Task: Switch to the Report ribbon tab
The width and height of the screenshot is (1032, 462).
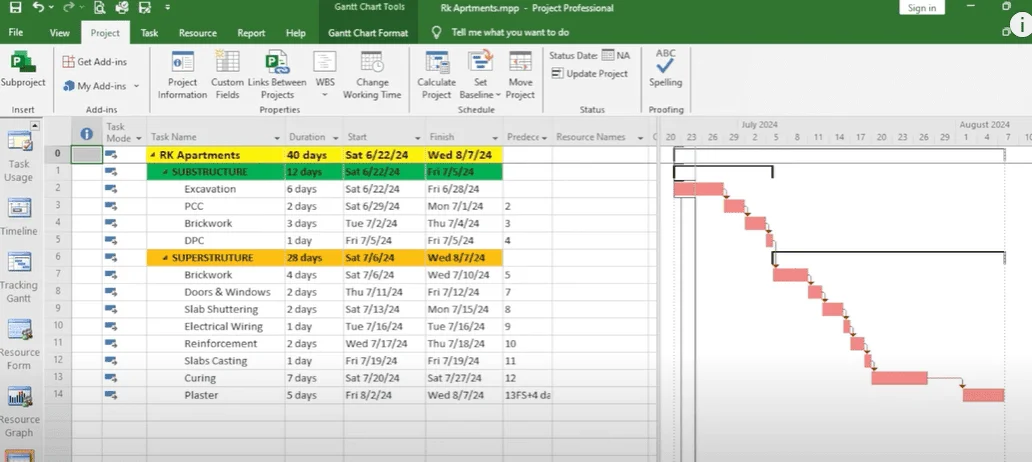Action: tap(251, 32)
